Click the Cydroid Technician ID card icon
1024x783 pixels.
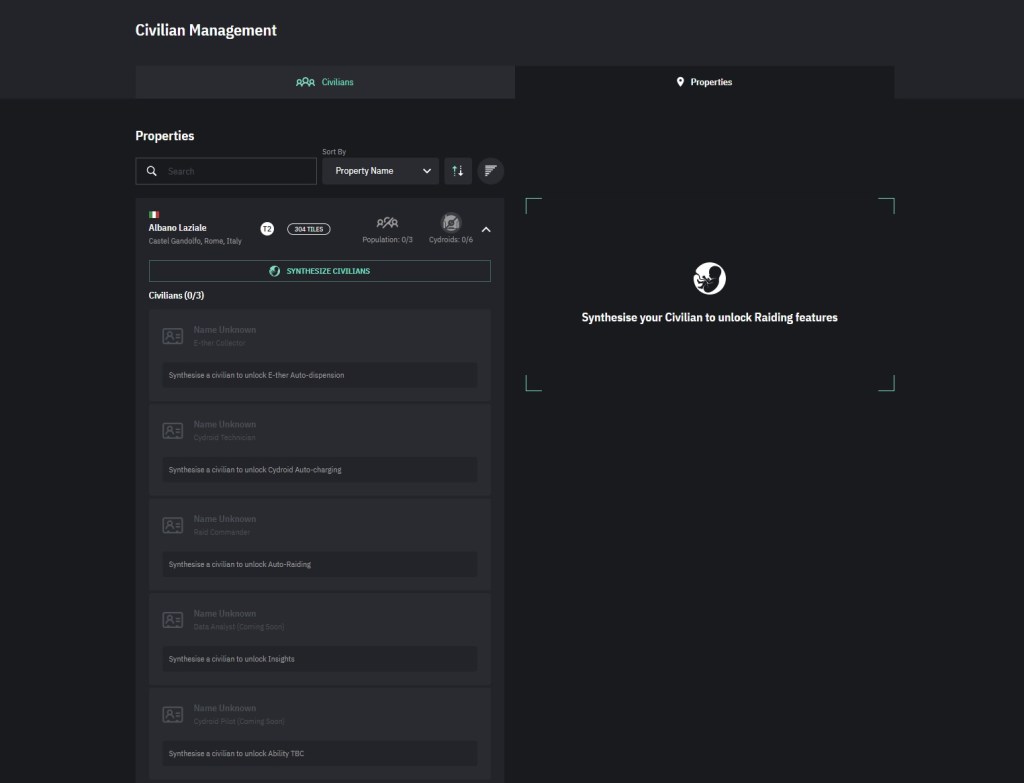click(173, 431)
